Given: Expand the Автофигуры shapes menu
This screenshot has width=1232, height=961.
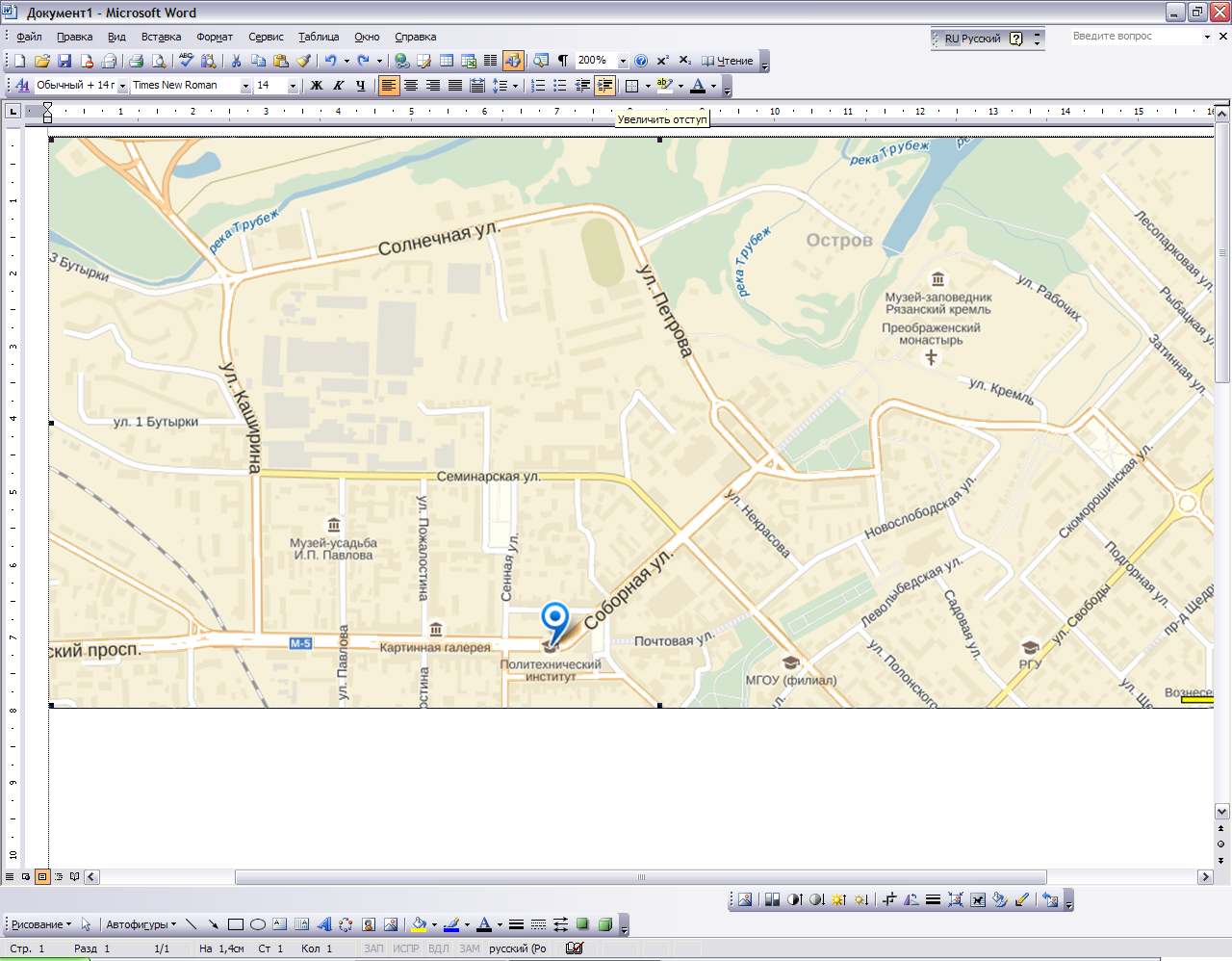Looking at the screenshot, I should pyautogui.click(x=141, y=924).
